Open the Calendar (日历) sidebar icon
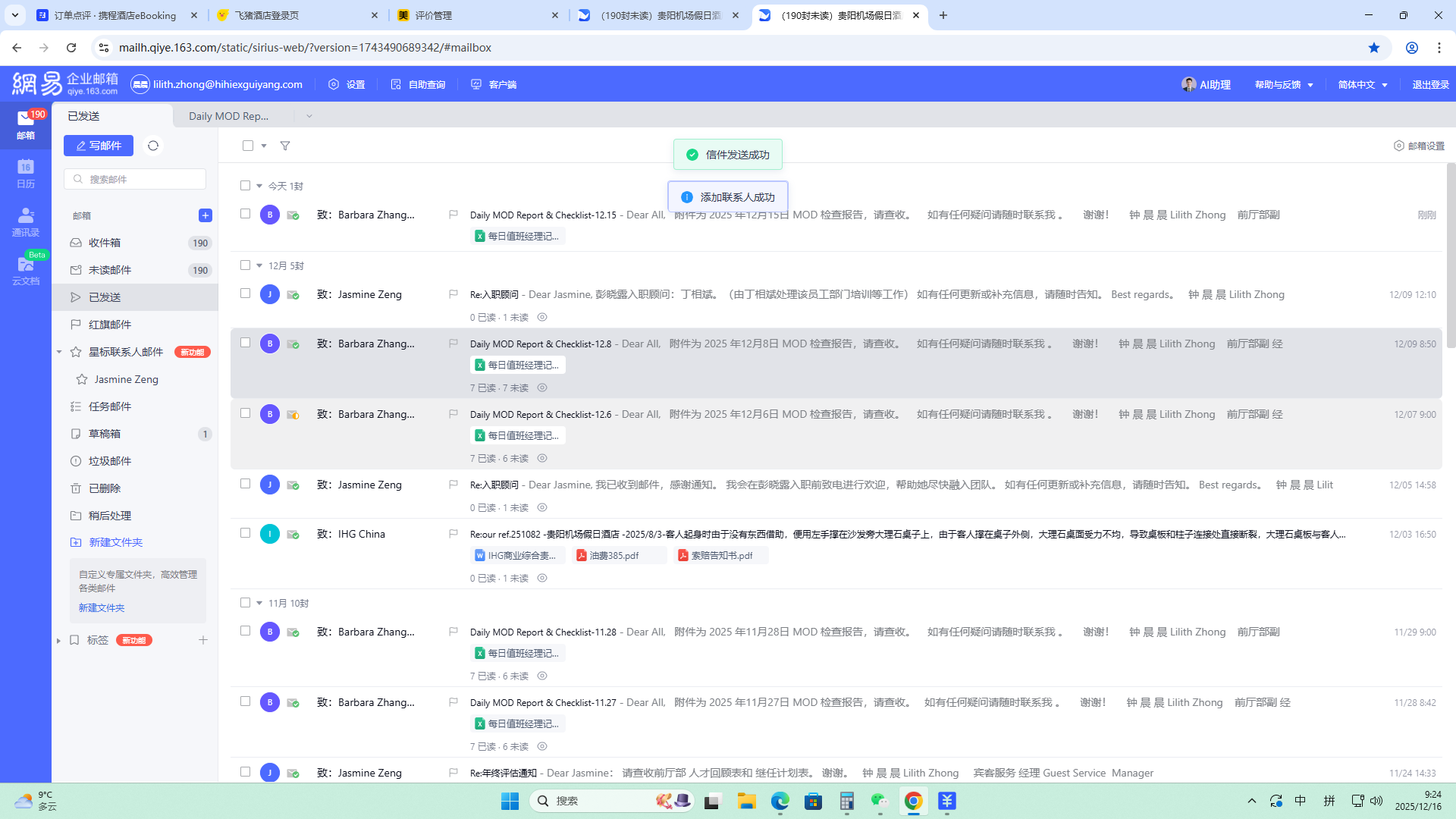Viewport: 1456px width, 819px height. 25,173
